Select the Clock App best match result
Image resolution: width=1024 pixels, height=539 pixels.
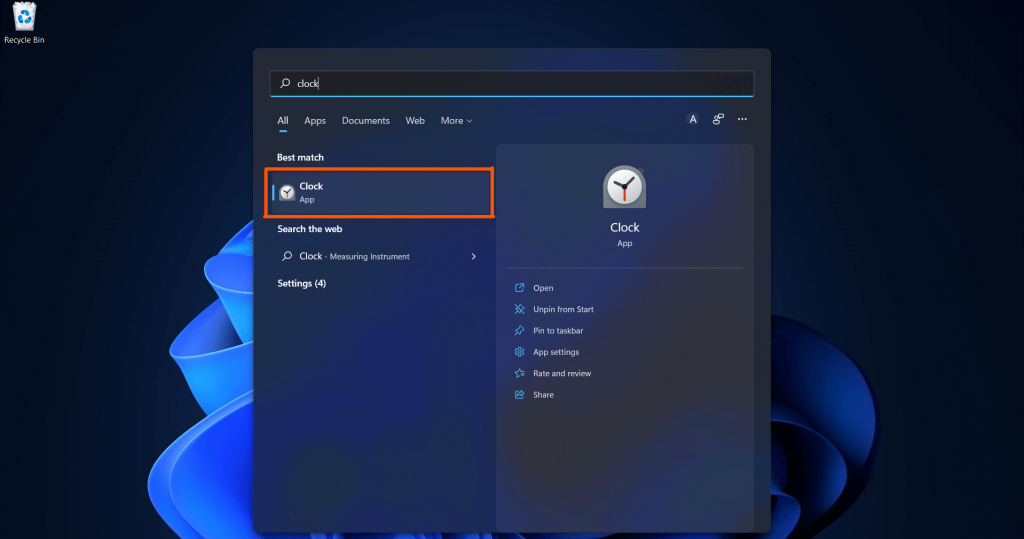coord(379,192)
